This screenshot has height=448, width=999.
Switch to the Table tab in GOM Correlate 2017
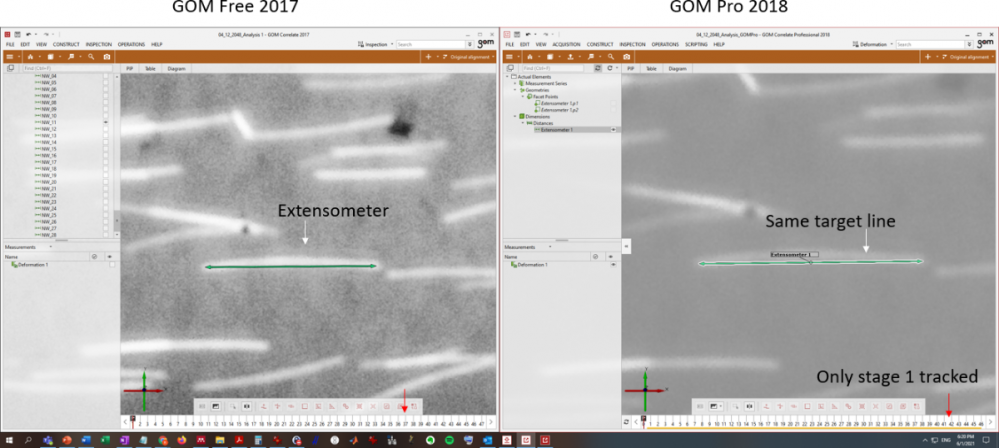pyautogui.click(x=150, y=68)
